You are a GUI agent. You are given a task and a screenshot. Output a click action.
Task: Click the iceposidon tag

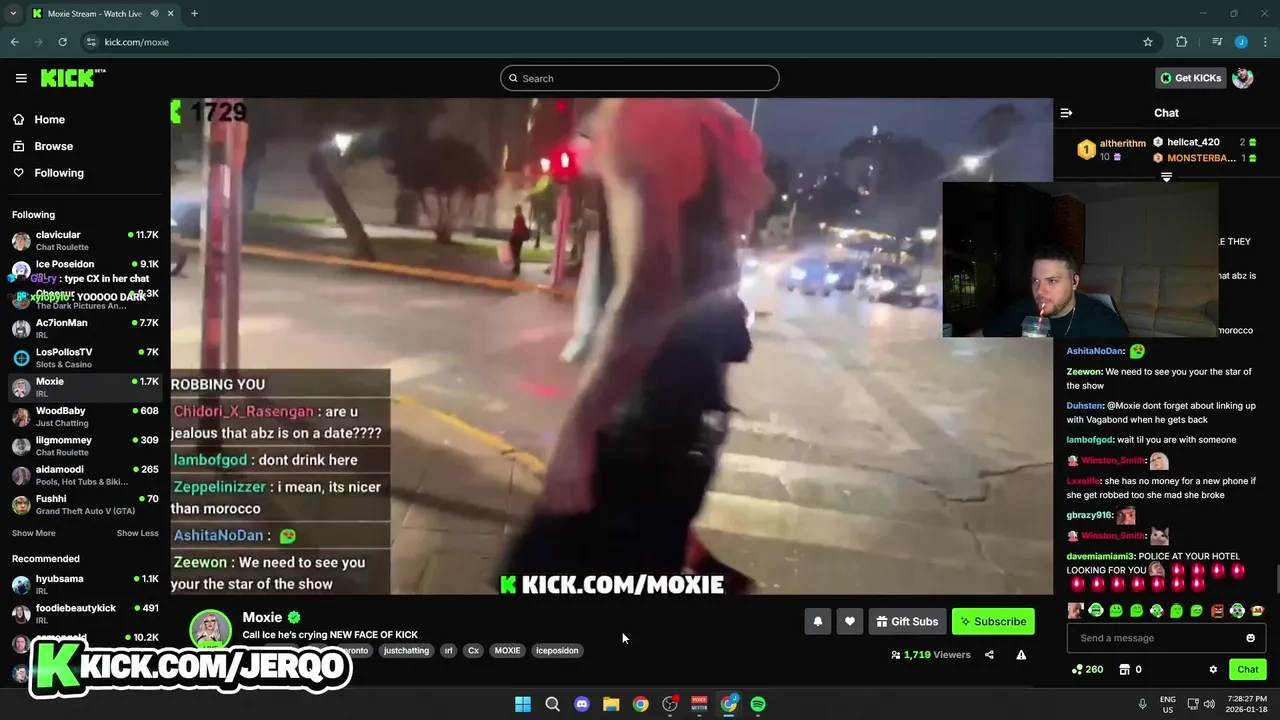(557, 650)
